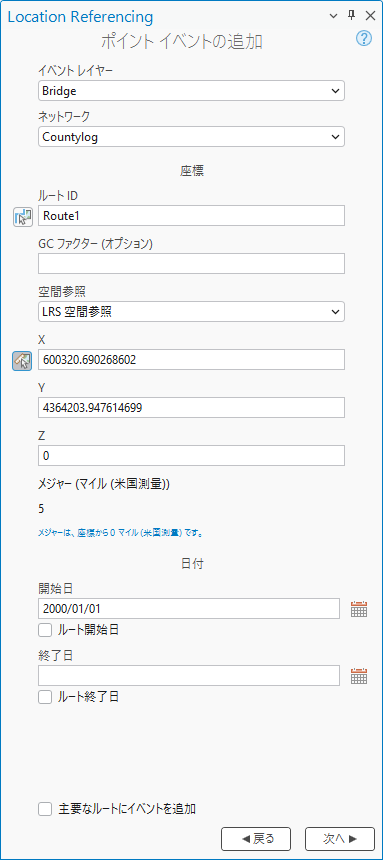Close the Location Referencing pane
Viewport: 383px width, 860px height.
[370, 16]
